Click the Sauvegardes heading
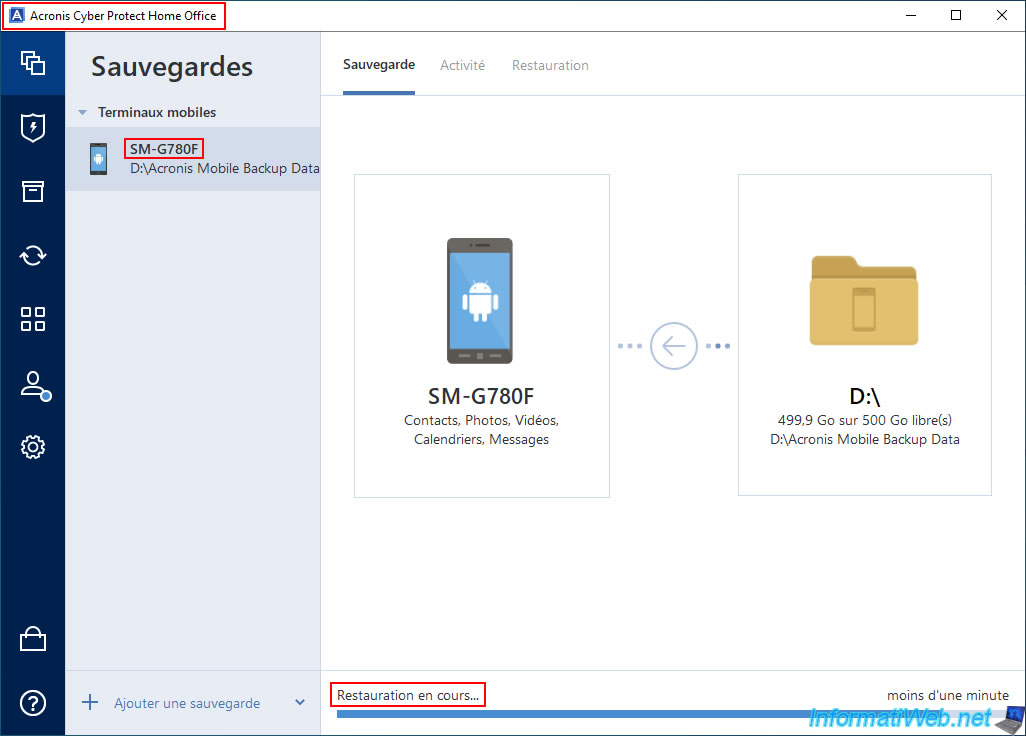This screenshot has width=1026, height=736. point(172,67)
